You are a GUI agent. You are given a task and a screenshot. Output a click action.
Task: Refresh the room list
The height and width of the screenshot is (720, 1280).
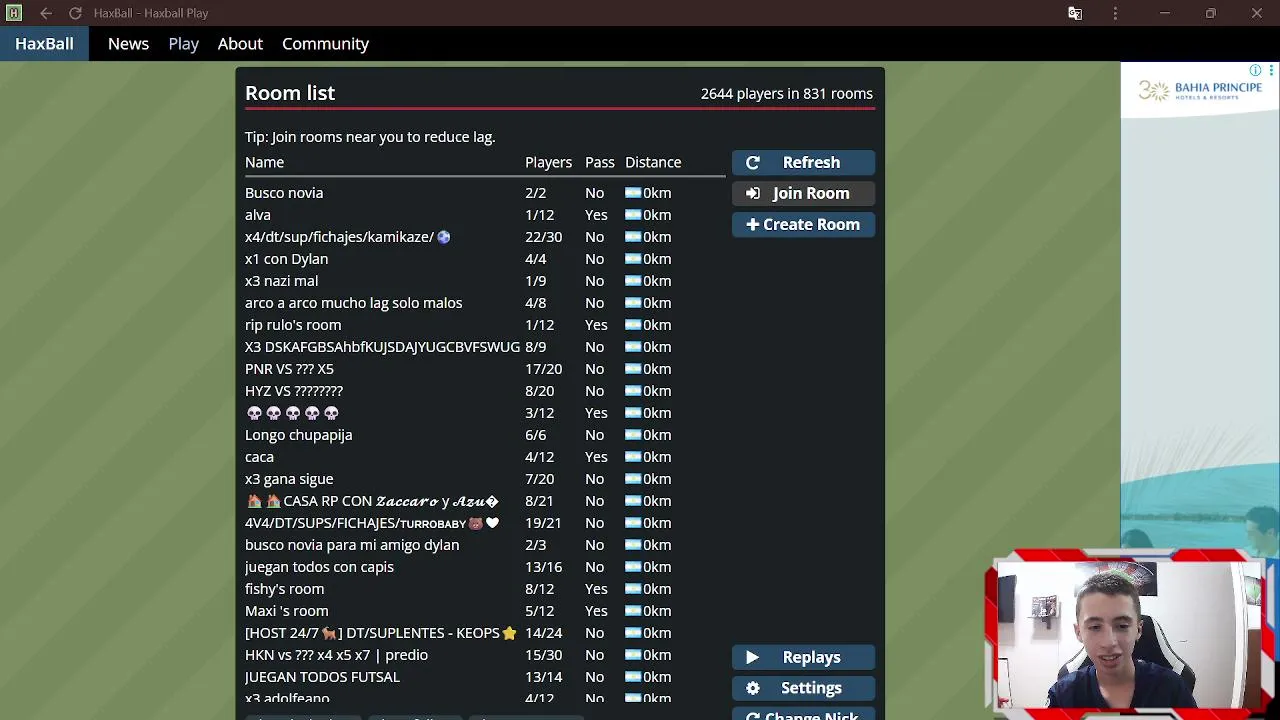click(x=803, y=162)
